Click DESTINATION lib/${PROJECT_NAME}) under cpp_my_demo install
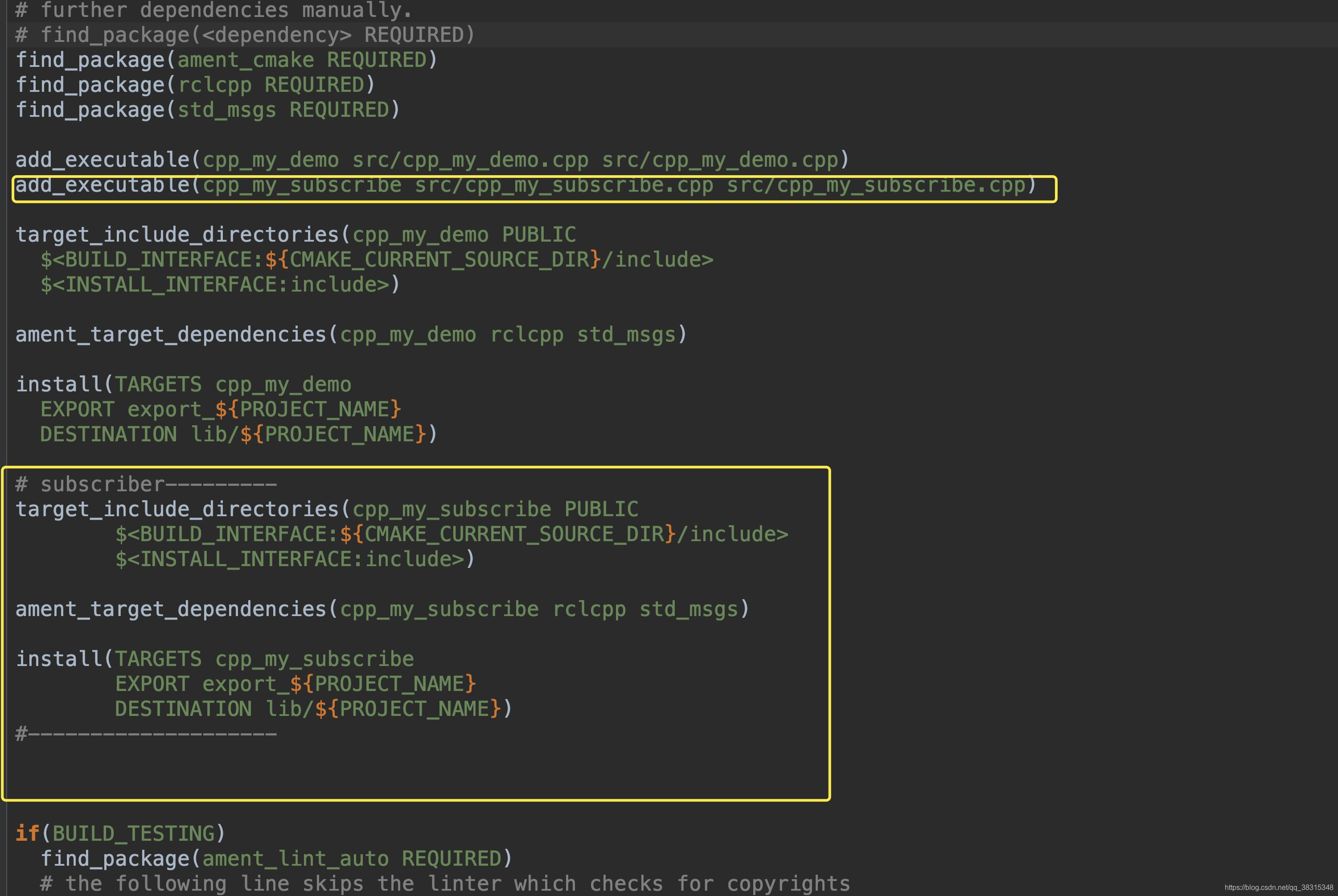Image resolution: width=1338 pixels, height=896 pixels. coord(239,435)
